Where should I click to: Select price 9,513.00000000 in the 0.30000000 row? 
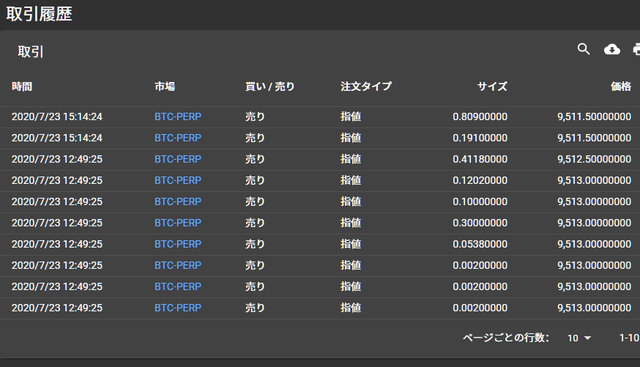click(x=594, y=223)
